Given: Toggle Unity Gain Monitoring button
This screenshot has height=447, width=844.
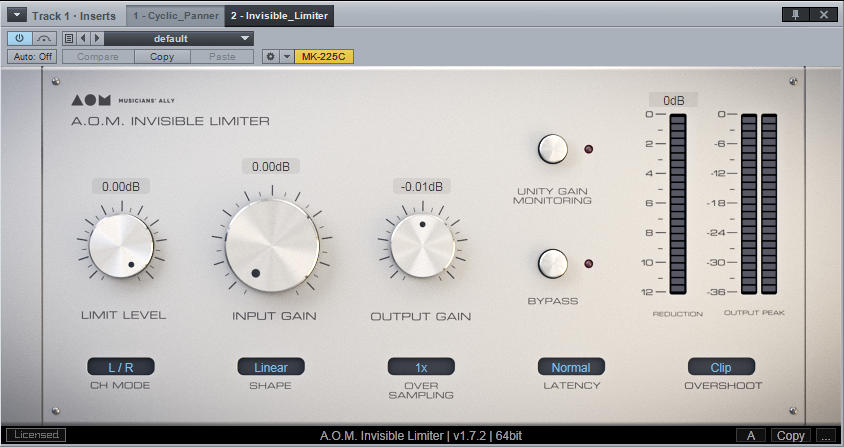Looking at the screenshot, I should [553, 149].
